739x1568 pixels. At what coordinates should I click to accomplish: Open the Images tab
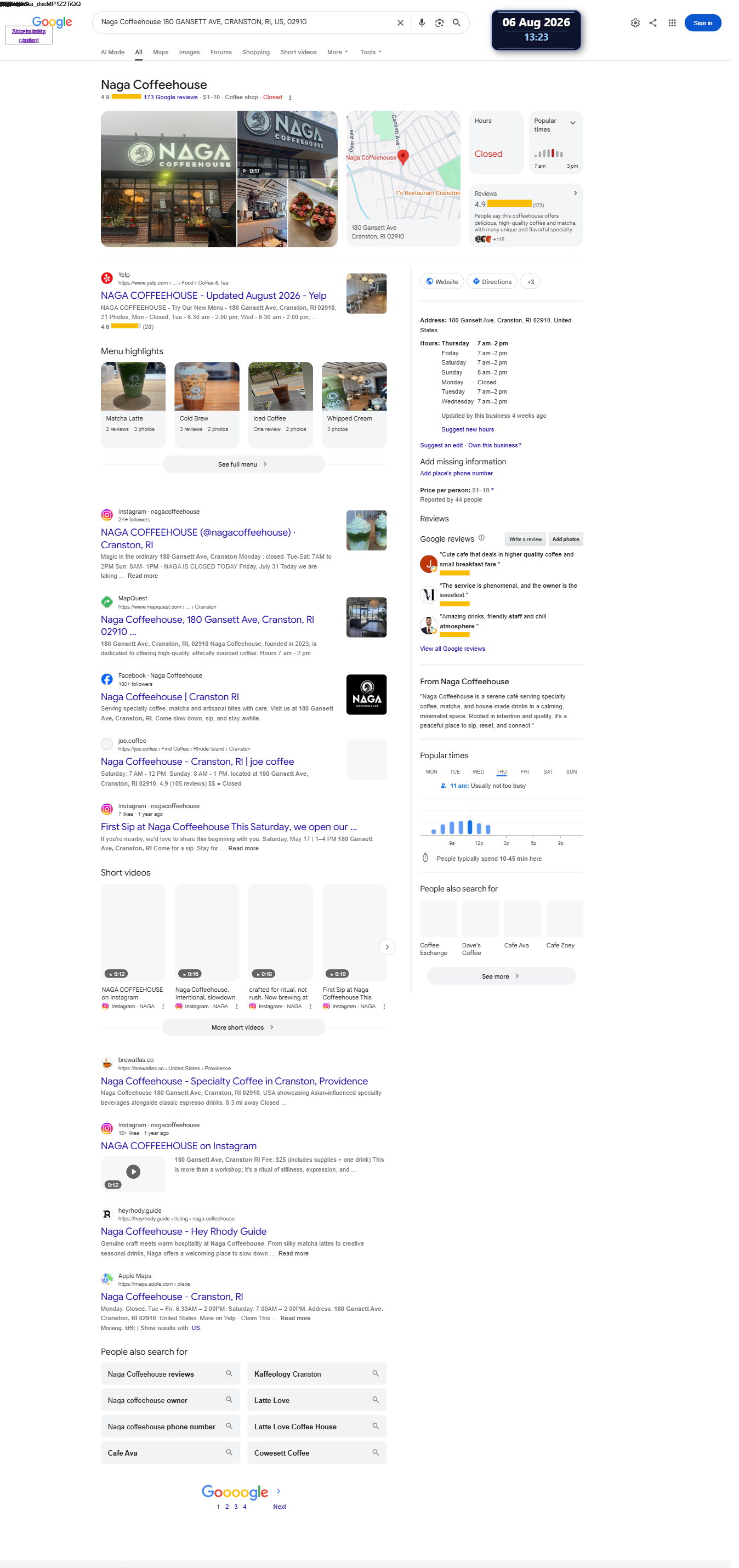pyautogui.click(x=189, y=52)
